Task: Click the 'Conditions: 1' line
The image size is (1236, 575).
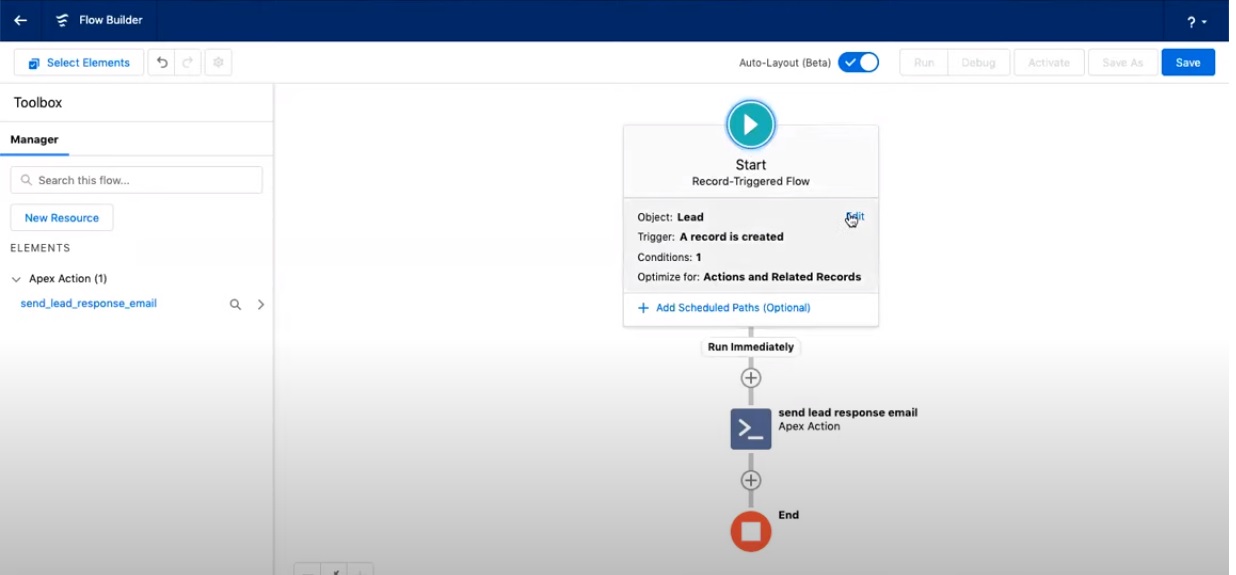Action: (669, 257)
